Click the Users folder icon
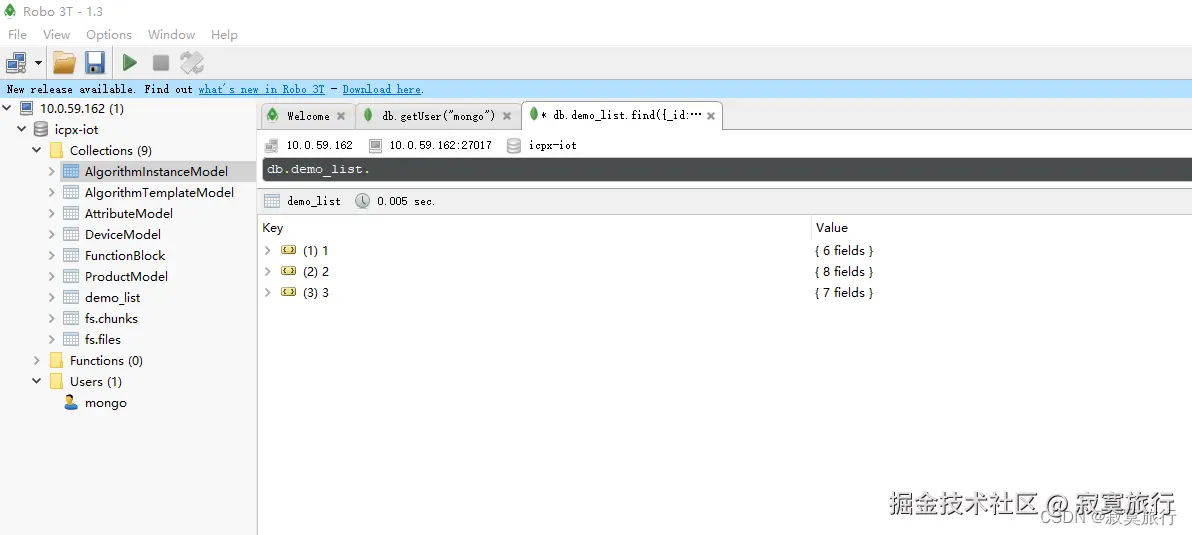 tap(56, 381)
